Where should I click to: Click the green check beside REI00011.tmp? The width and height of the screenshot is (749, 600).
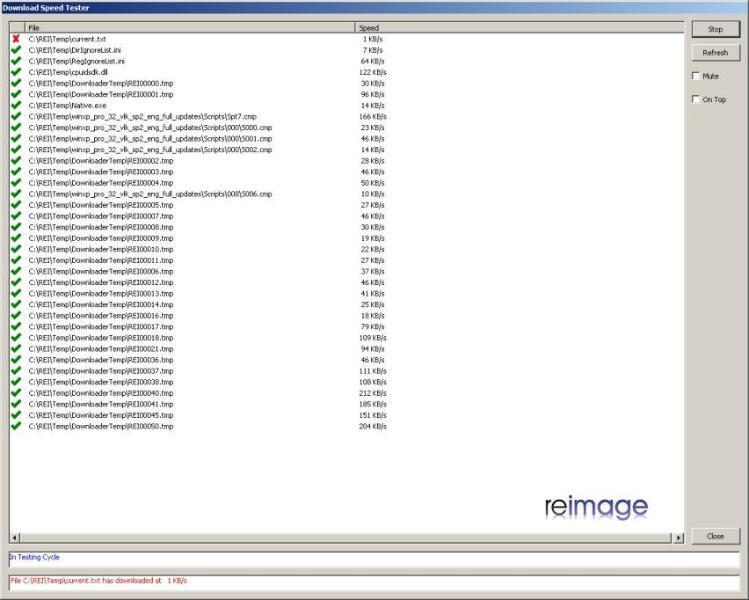click(x=16, y=260)
